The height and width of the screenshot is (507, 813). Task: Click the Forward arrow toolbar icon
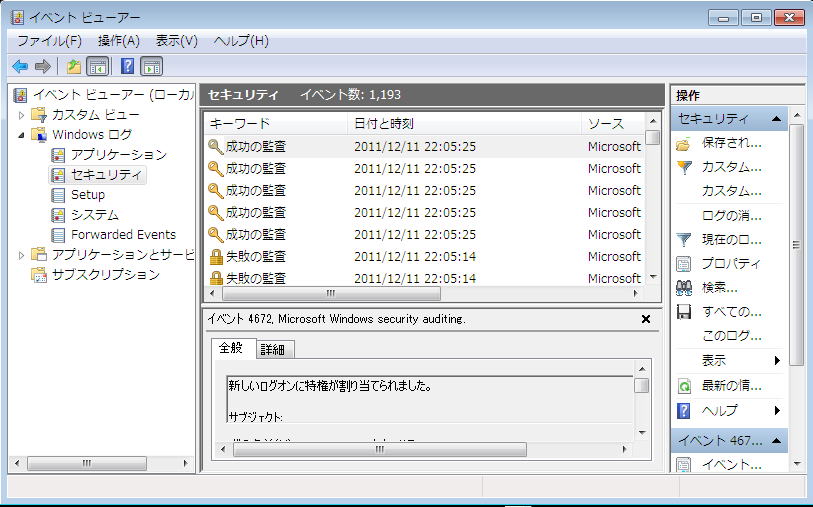(43, 66)
